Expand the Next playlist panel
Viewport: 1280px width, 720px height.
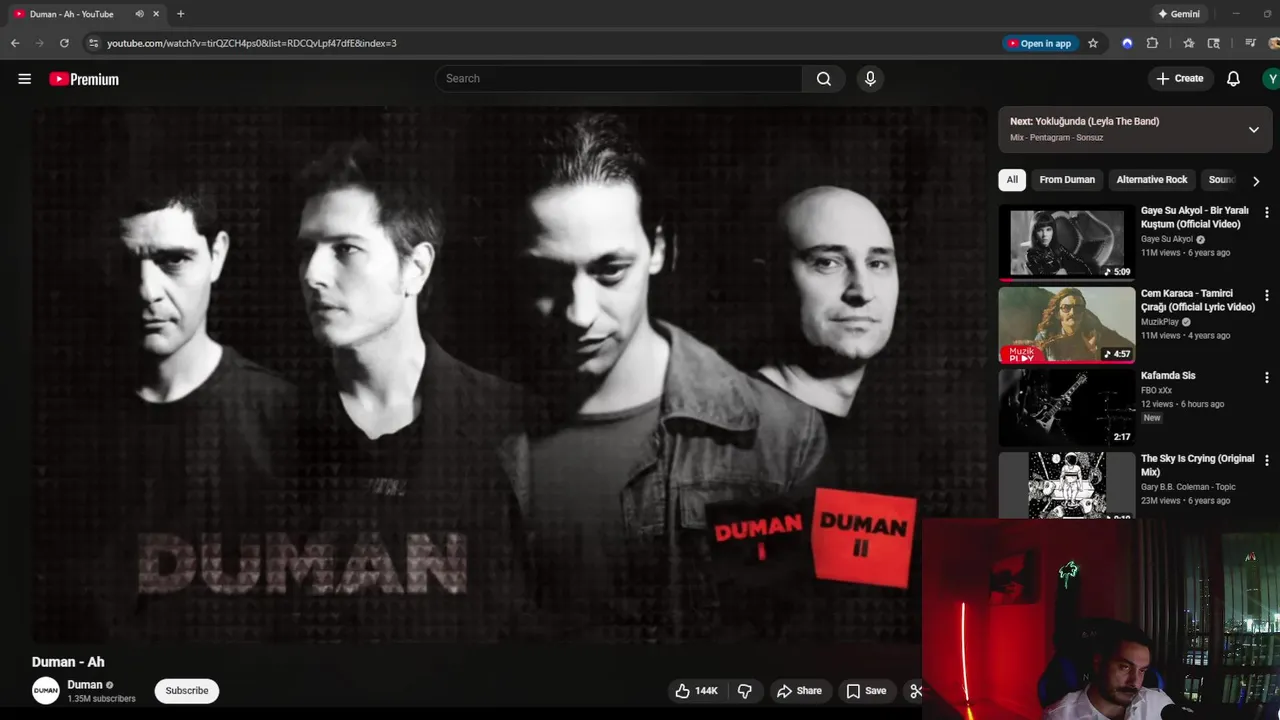point(1253,130)
